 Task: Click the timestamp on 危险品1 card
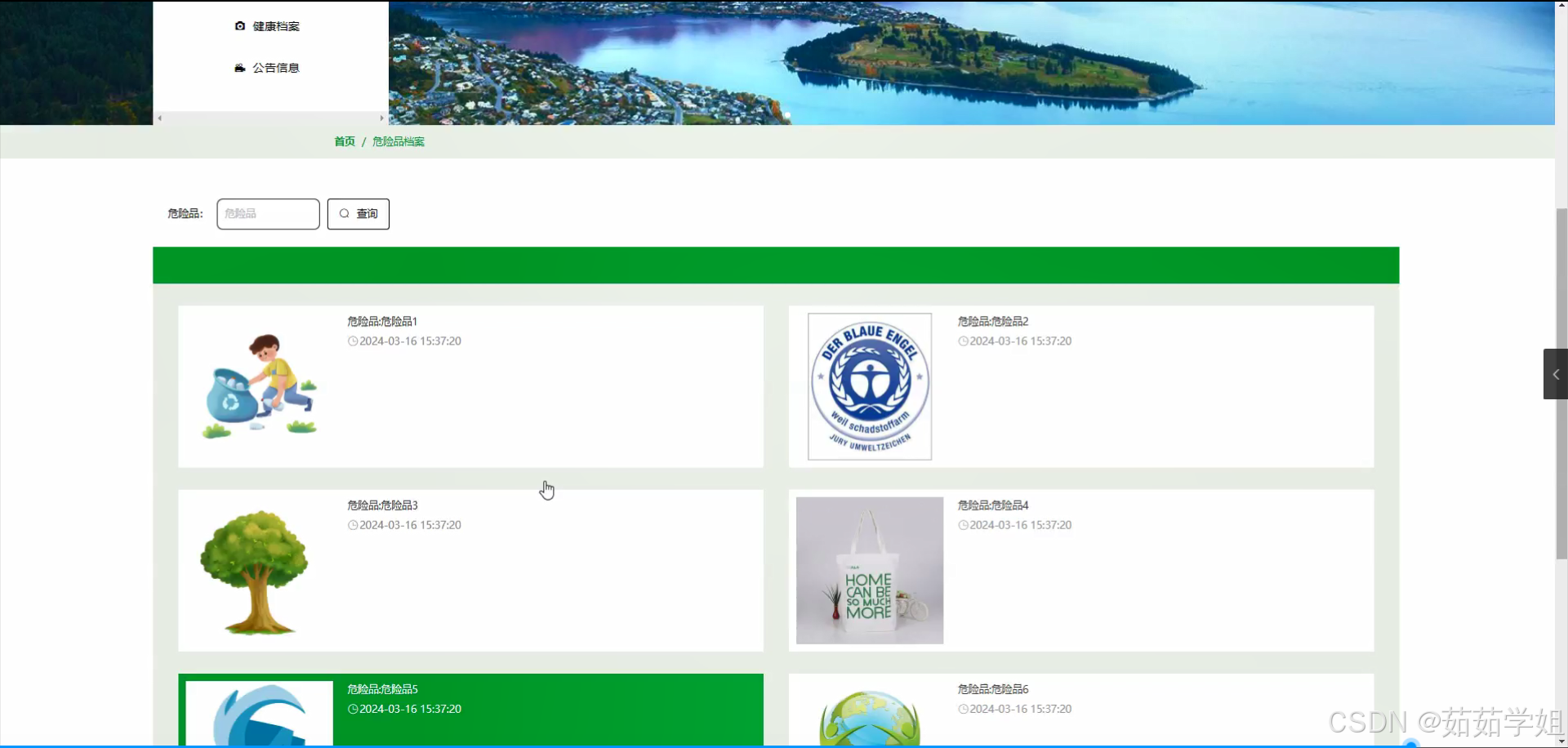(x=410, y=341)
